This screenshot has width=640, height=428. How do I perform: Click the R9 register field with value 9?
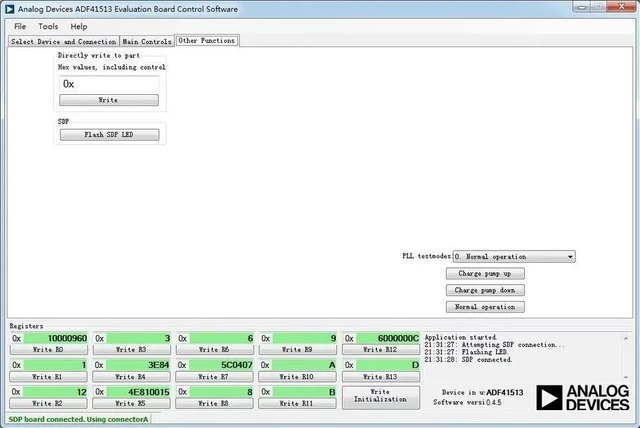pyautogui.click(x=305, y=338)
